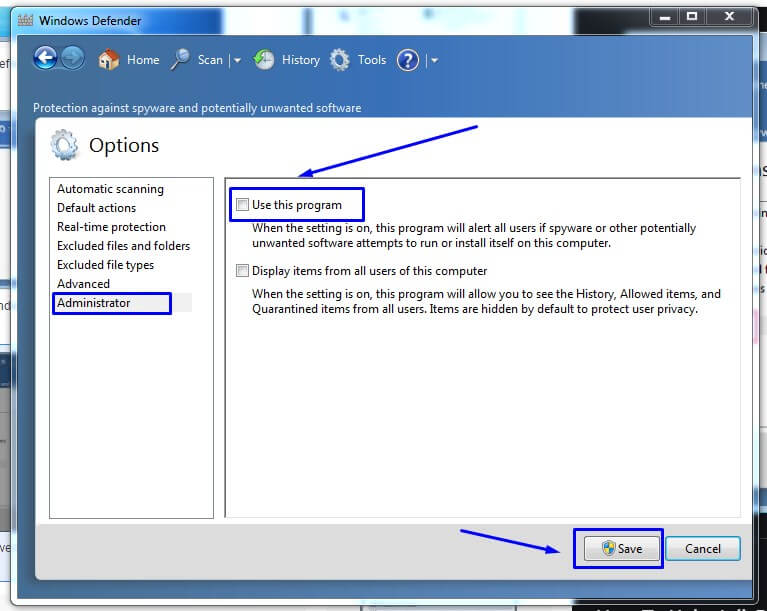This screenshot has width=767, height=611.
Task: Click the Tools gear icon
Action: click(x=339, y=60)
